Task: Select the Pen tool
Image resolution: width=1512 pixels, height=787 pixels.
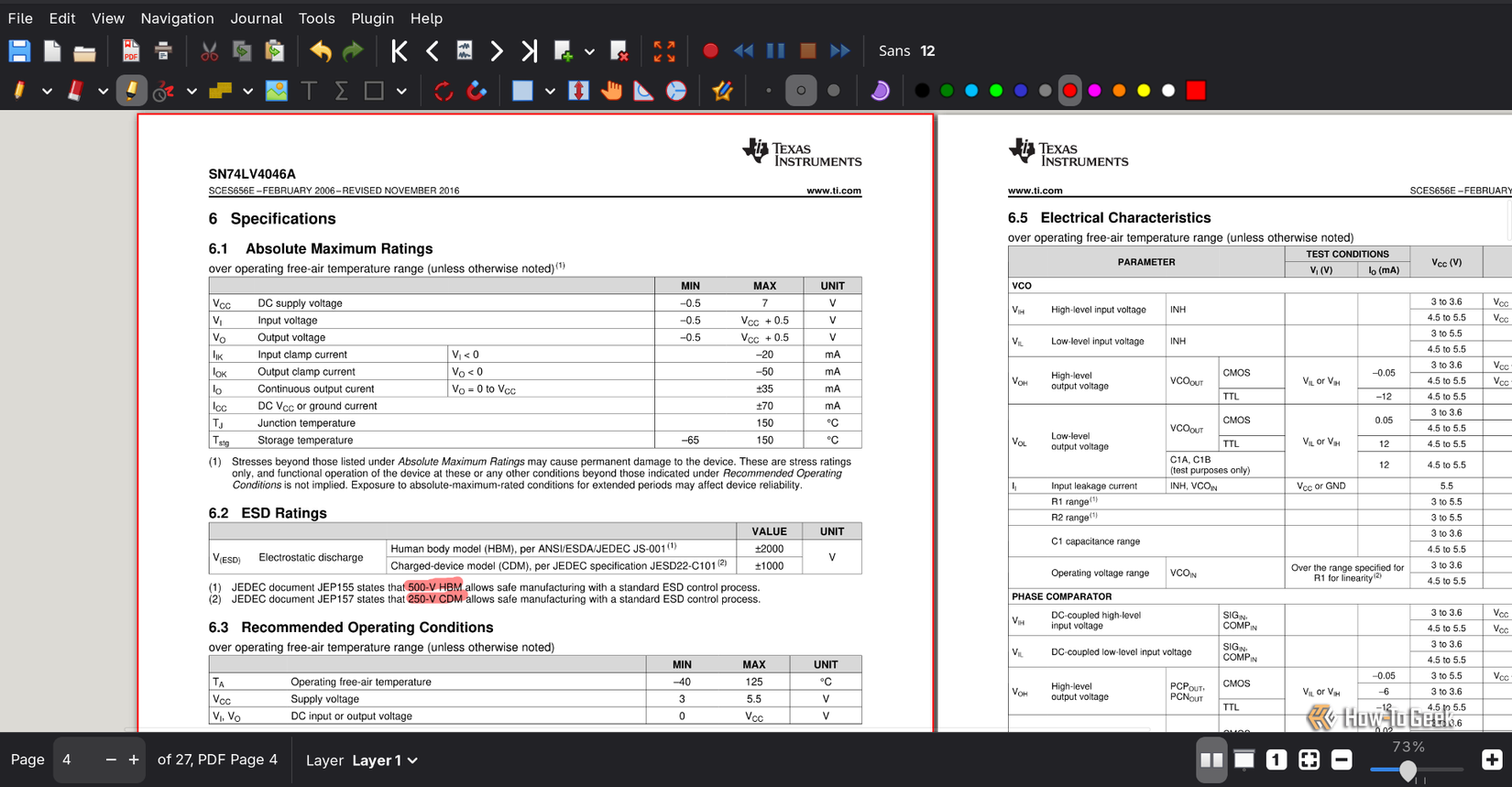Action: click(x=19, y=91)
